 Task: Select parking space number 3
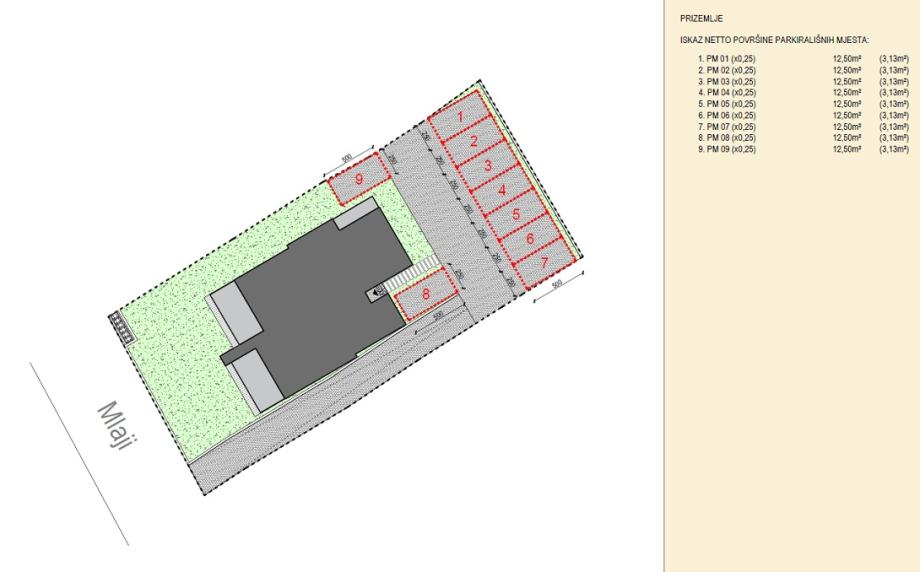click(x=488, y=166)
